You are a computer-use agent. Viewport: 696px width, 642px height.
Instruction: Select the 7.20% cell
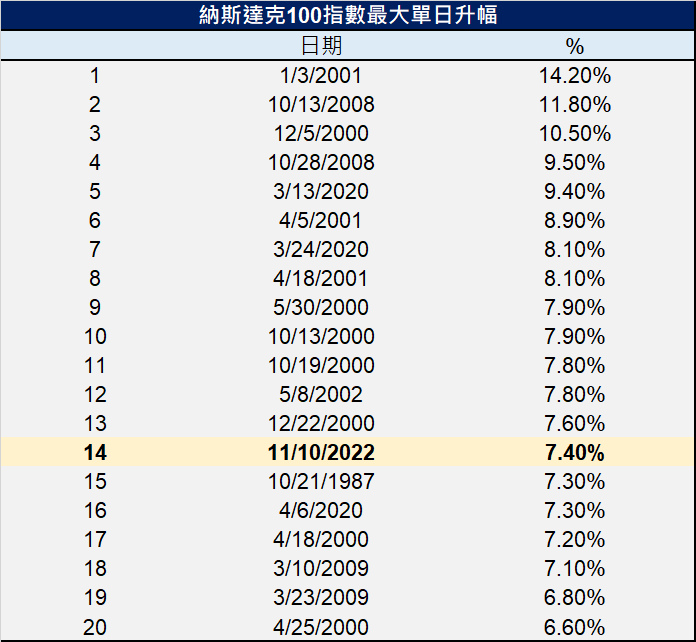click(x=575, y=539)
